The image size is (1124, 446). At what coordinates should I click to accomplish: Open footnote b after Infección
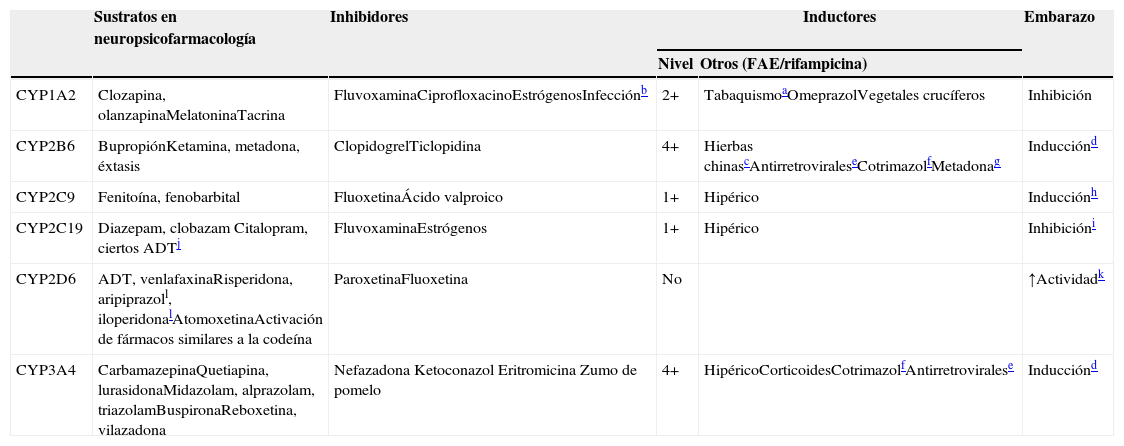(x=644, y=90)
